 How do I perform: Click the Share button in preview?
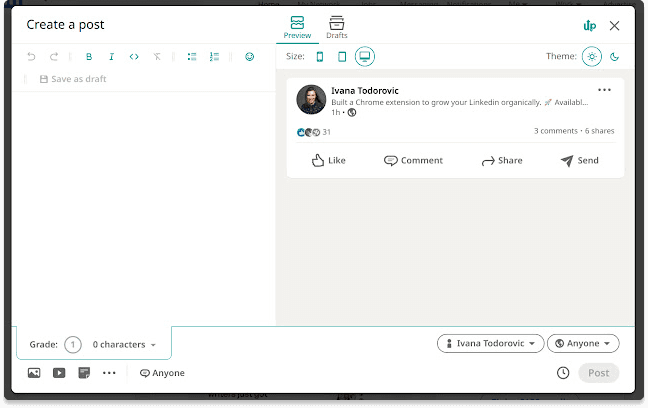pos(502,160)
